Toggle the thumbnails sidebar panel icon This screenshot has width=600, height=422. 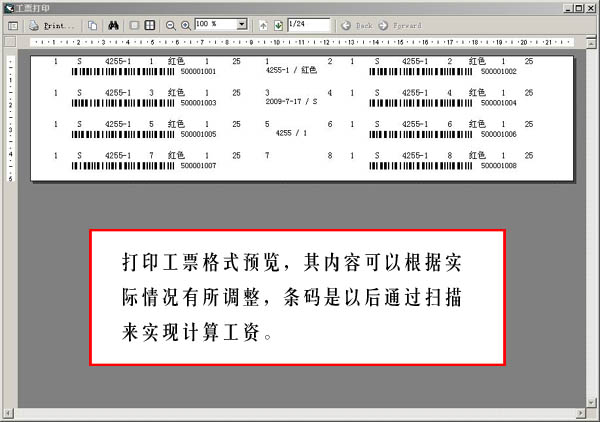(x=13, y=26)
